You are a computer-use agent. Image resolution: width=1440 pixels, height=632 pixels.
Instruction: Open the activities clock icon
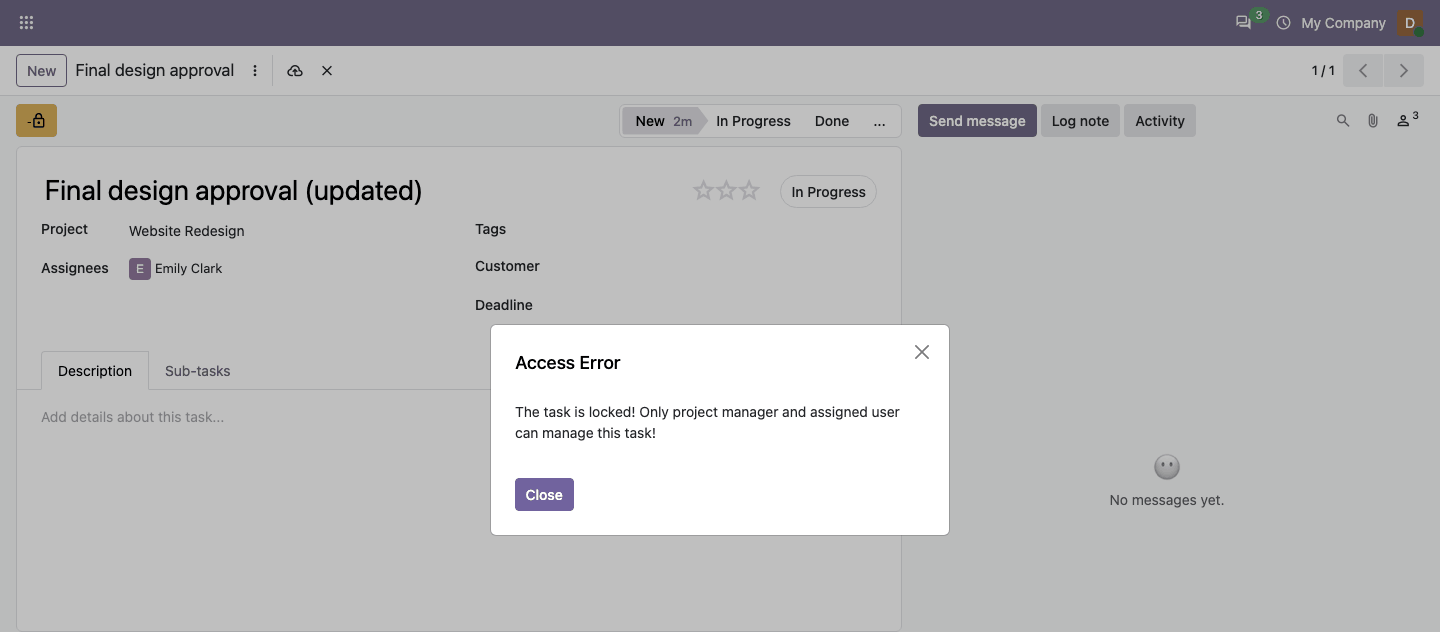pos(1283,23)
